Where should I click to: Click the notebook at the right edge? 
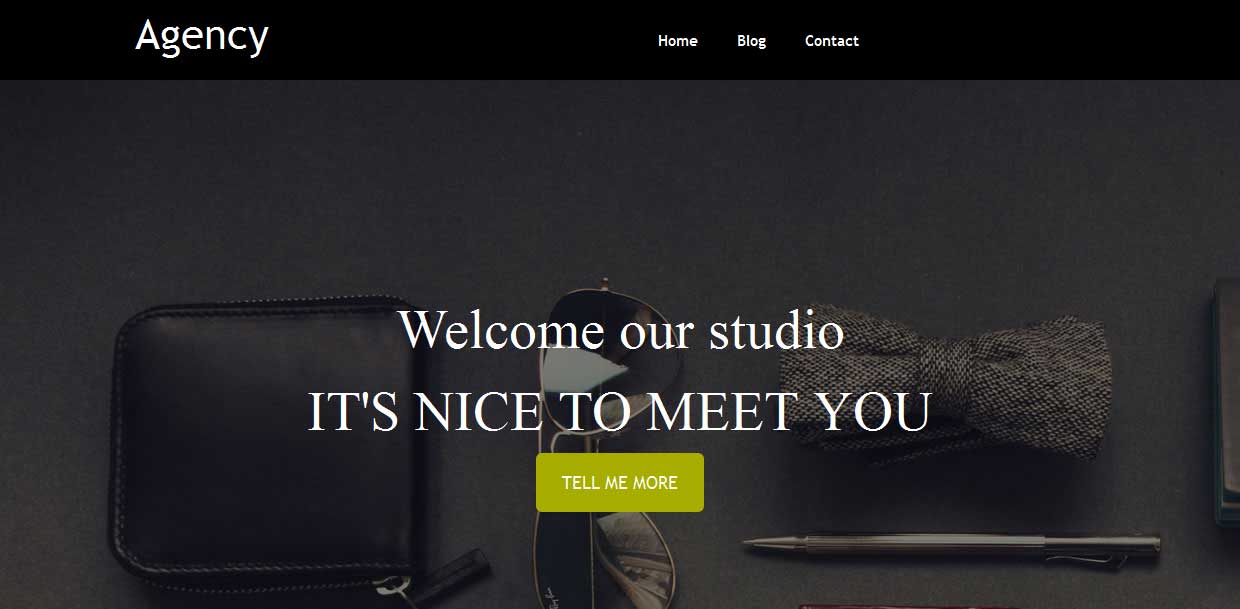1226,400
